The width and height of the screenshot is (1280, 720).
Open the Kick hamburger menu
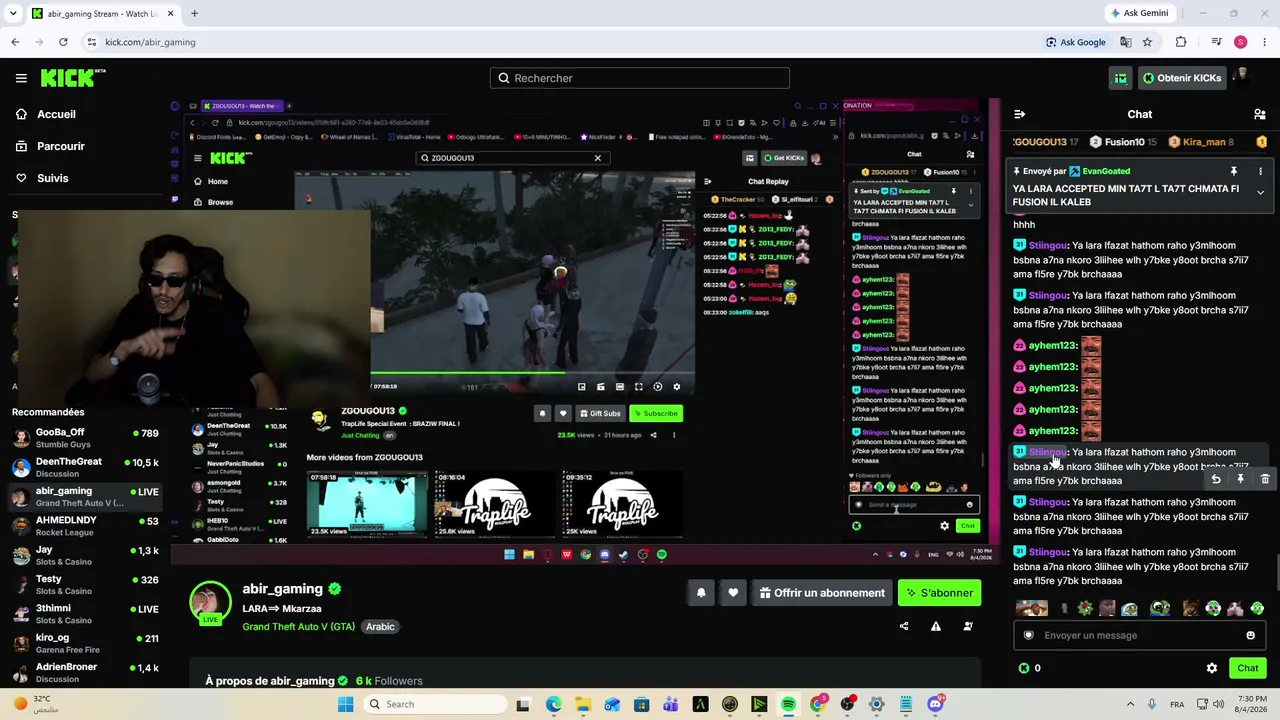click(x=21, y=78)
